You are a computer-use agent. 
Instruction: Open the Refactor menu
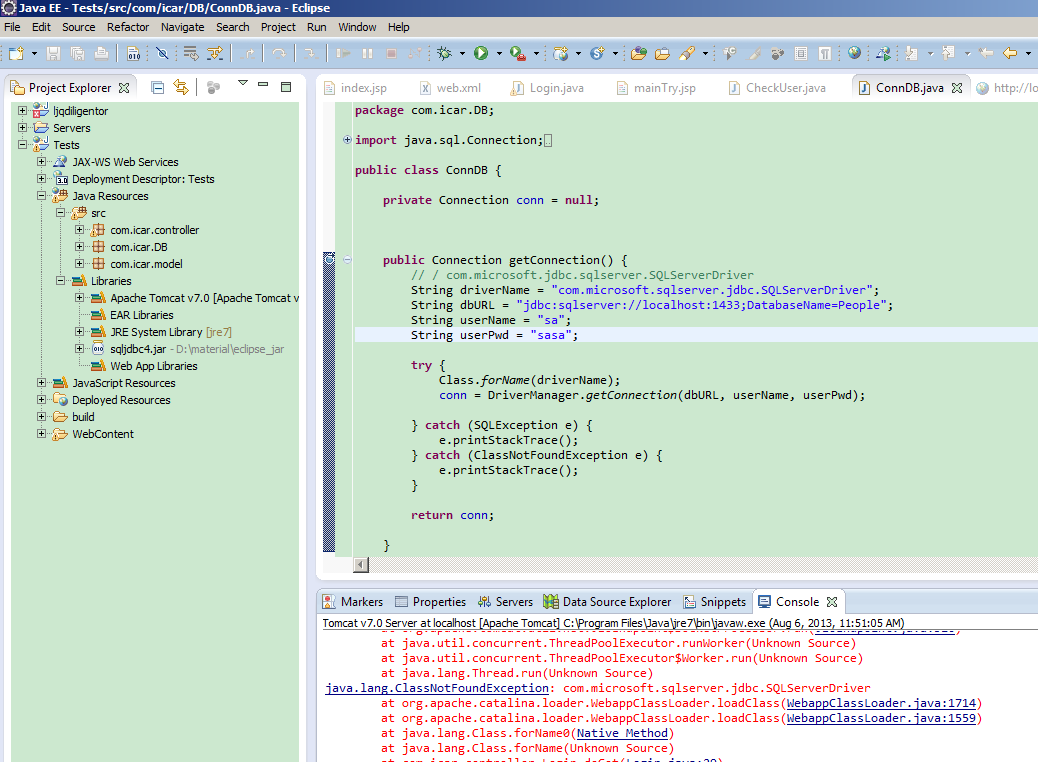(128, 27)
